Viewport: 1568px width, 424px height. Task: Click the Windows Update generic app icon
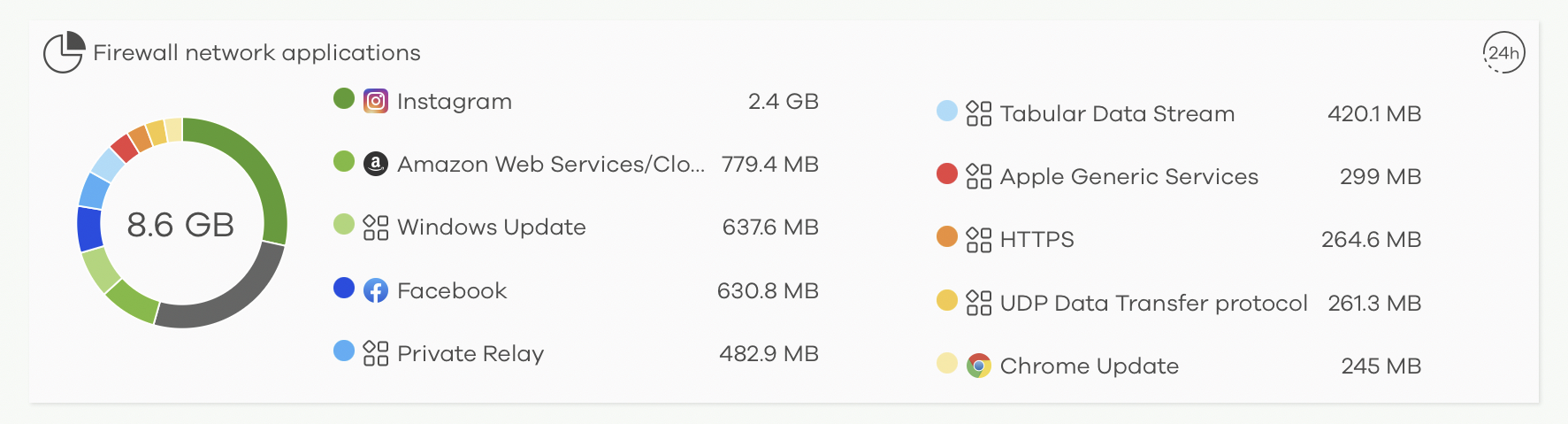(376, 227)
